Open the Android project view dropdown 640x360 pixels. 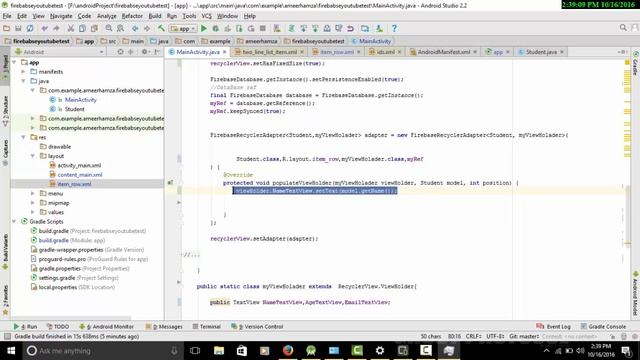(59, 52)
